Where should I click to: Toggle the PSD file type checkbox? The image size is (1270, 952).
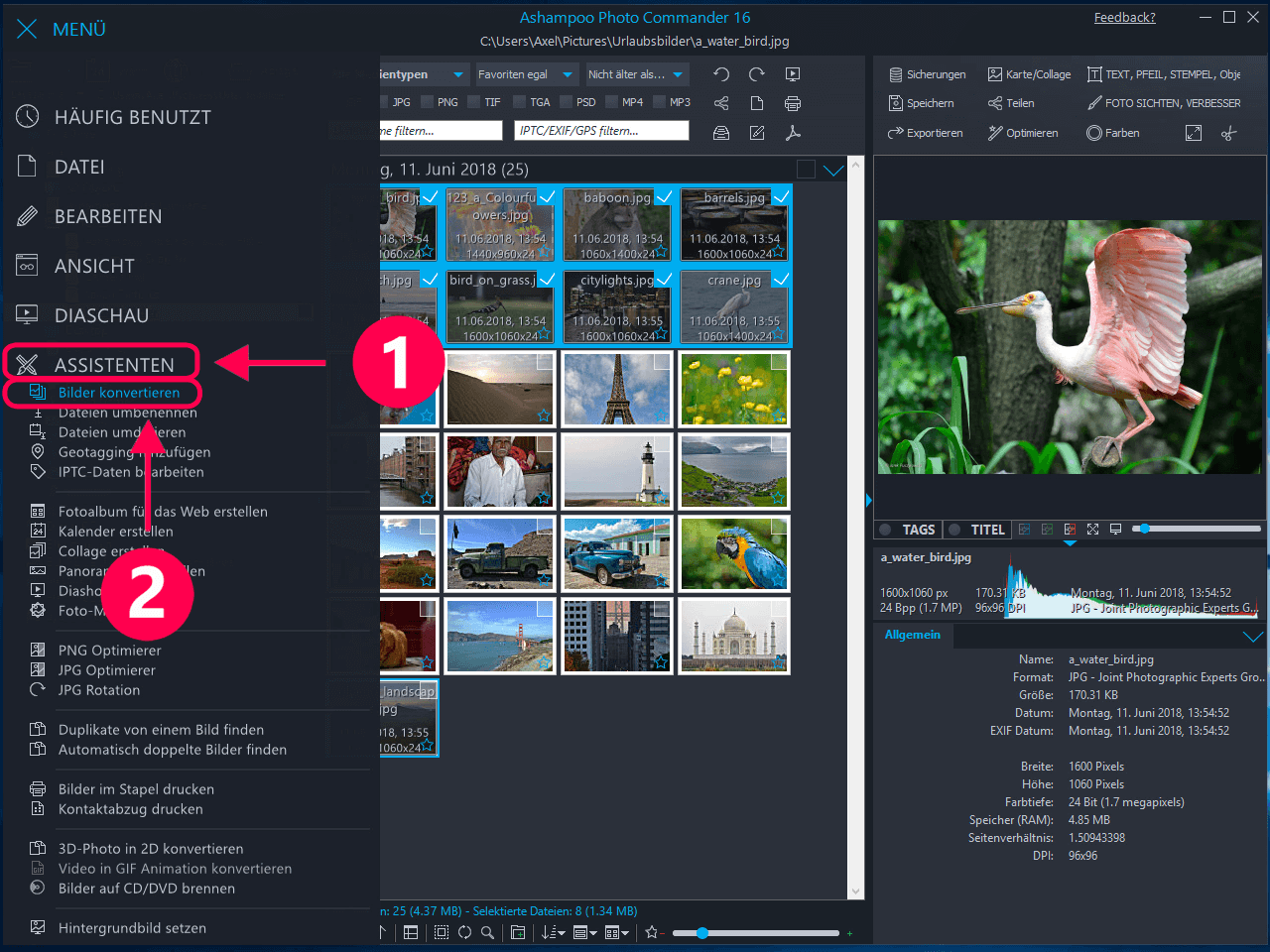coord(567,102)
